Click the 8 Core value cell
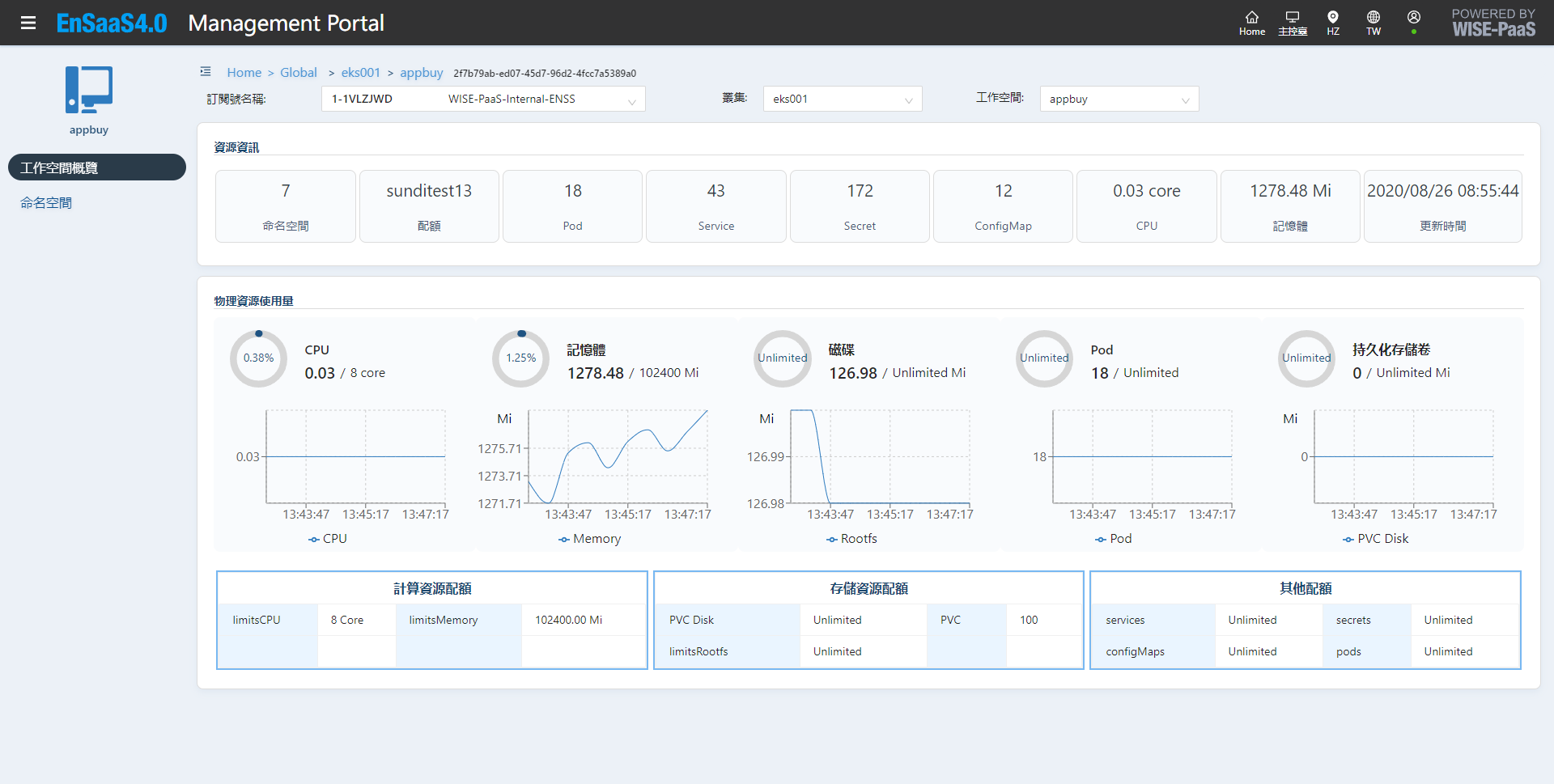Image resolution: width=1554 pixels, height=784 pixels. pos(357,620)
